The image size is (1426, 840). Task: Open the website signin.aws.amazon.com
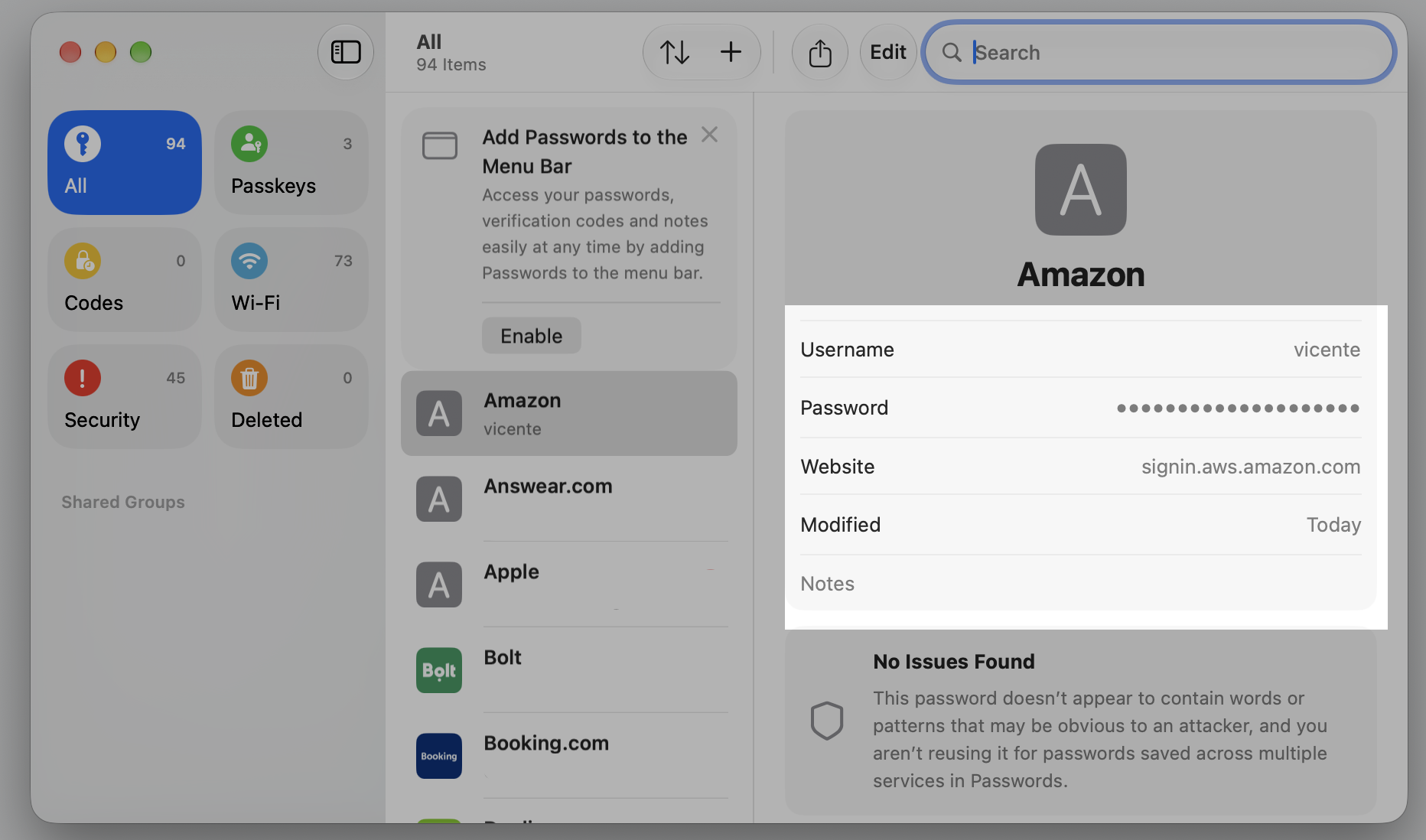(x=1251, y=467)
